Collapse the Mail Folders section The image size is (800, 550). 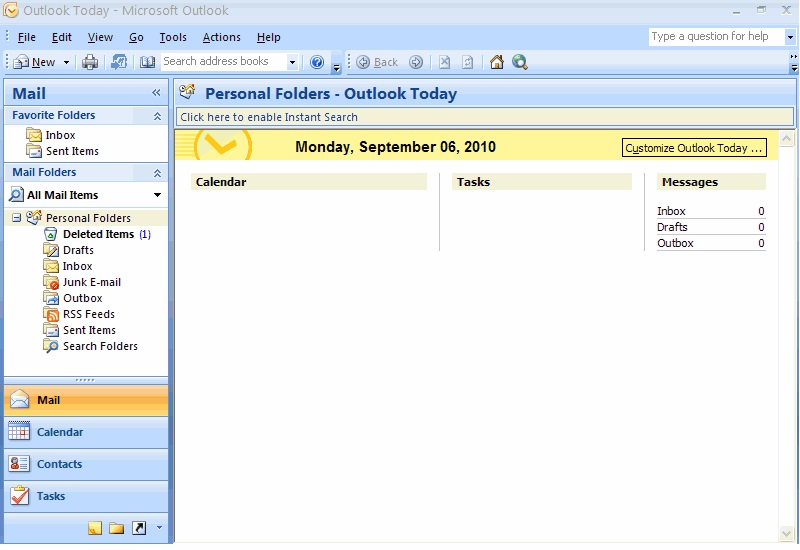[157, 173]
